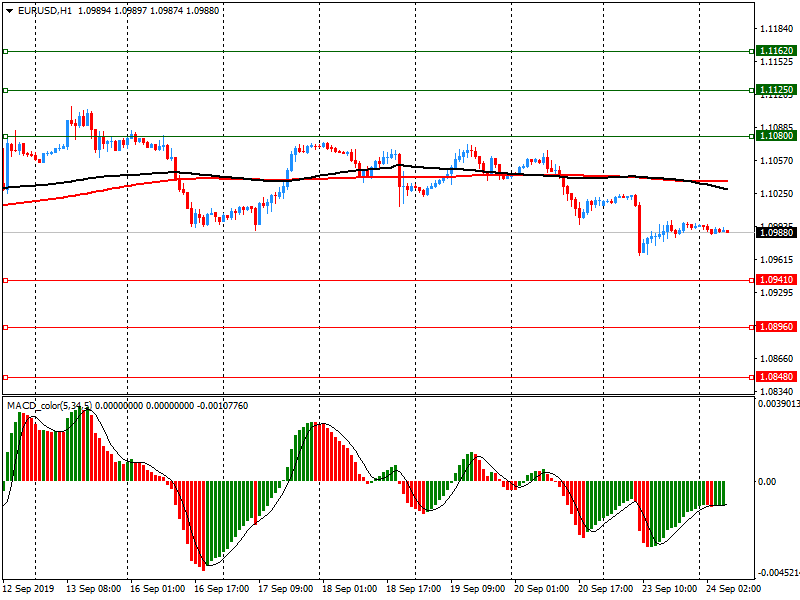Click the 1.08340 price scale value
The height and width of the screenshot is (600, 800).
click(x=777, y=392)
